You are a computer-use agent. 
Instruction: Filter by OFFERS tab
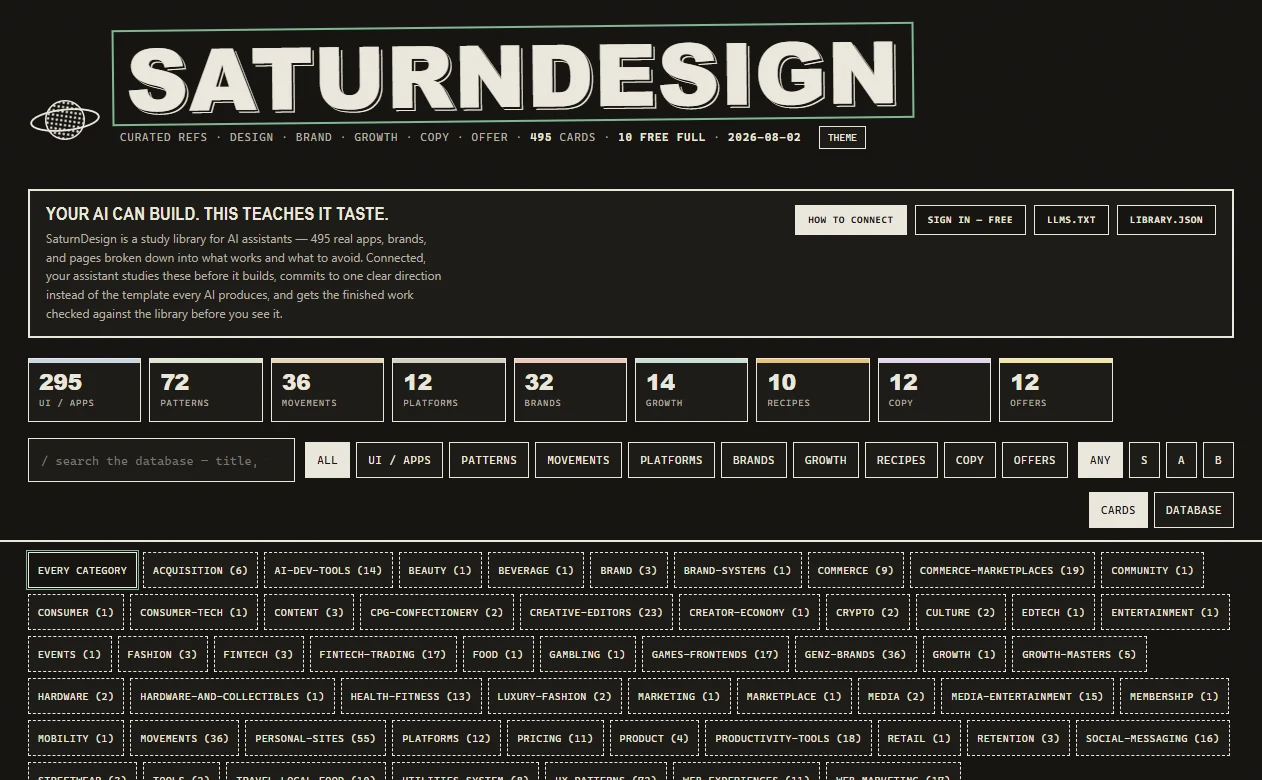coord(1035,460)
